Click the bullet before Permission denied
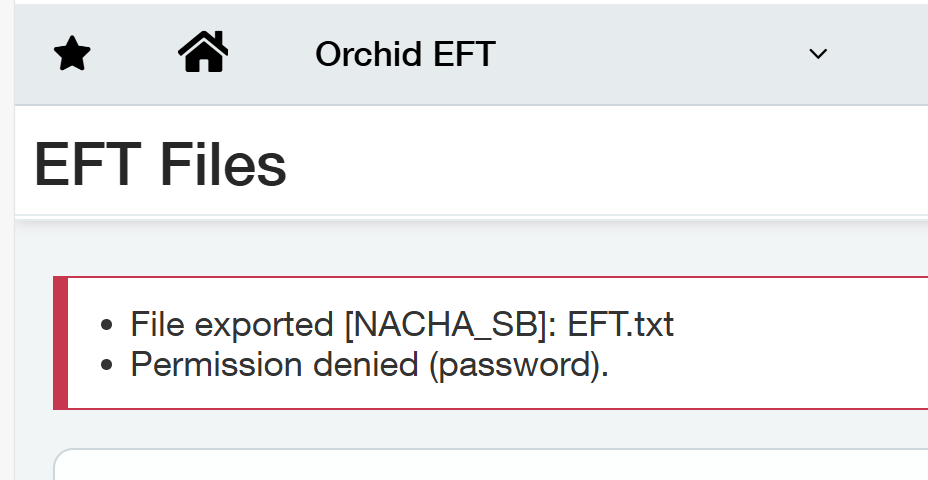Viewport: 928px width, 480px height. [x=107, y=366]
